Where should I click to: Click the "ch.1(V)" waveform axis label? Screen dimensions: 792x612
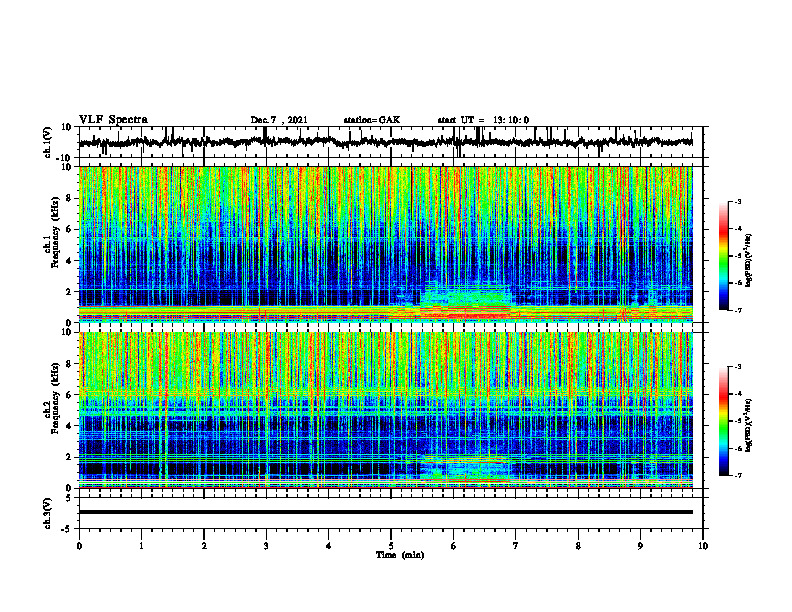48,142
